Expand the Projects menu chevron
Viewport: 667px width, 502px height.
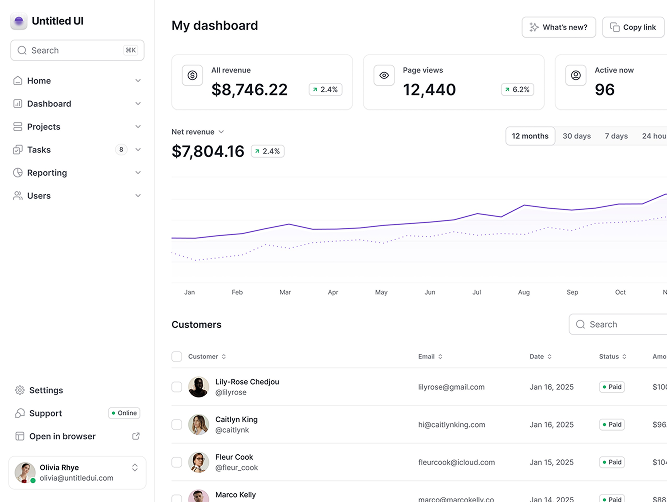click(x=138, y=126)
